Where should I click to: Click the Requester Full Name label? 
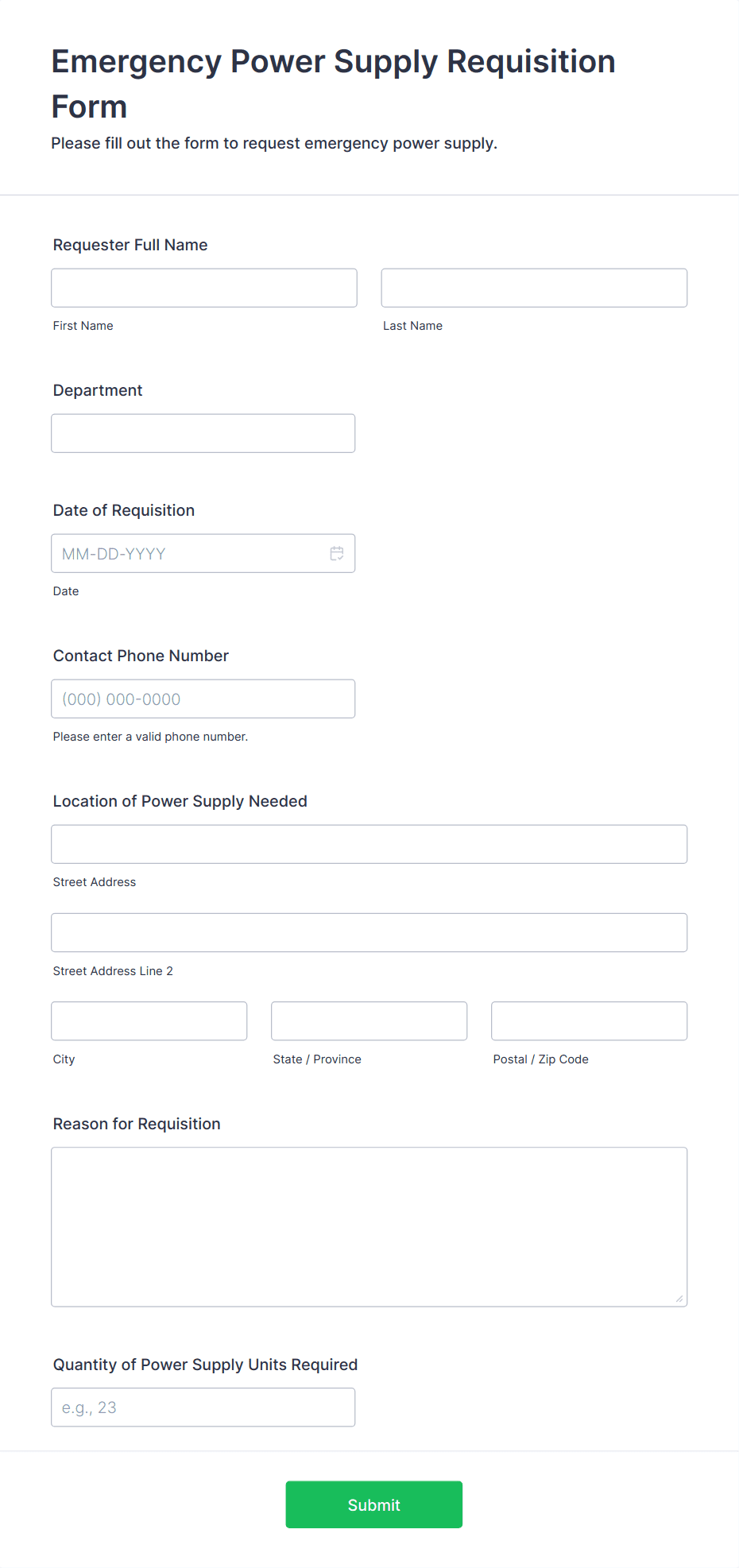point(130,245)
